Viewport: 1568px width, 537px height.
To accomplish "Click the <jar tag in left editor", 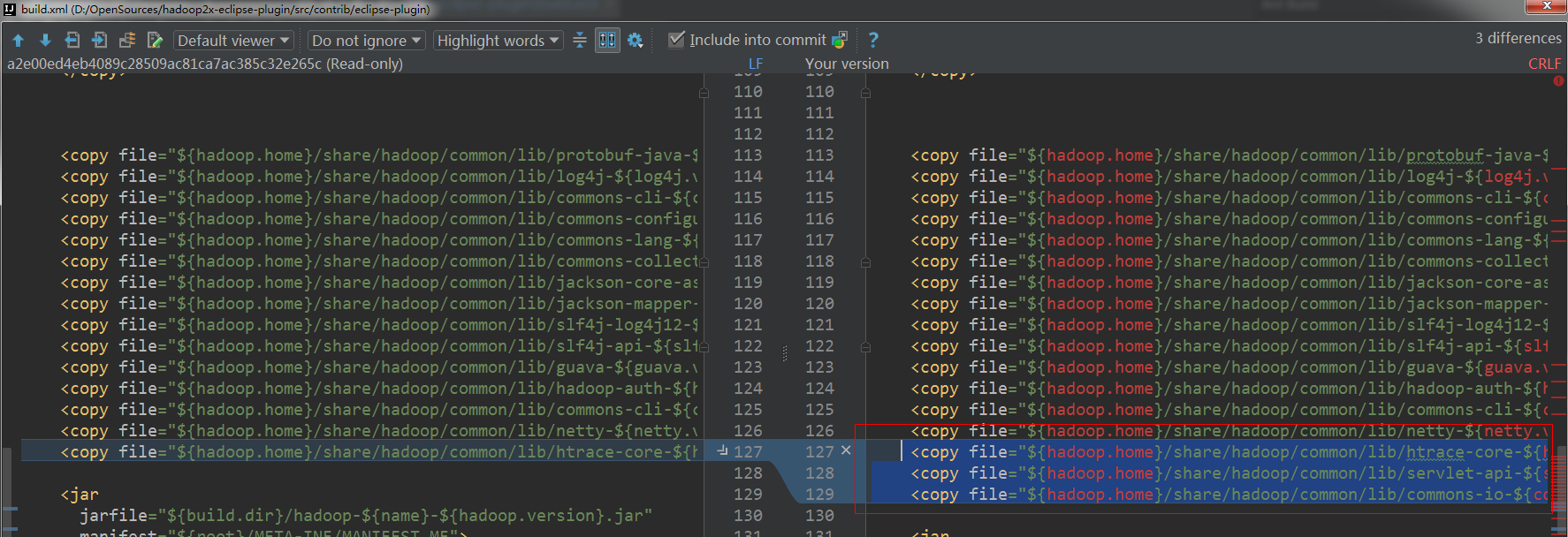I will 80,495.
